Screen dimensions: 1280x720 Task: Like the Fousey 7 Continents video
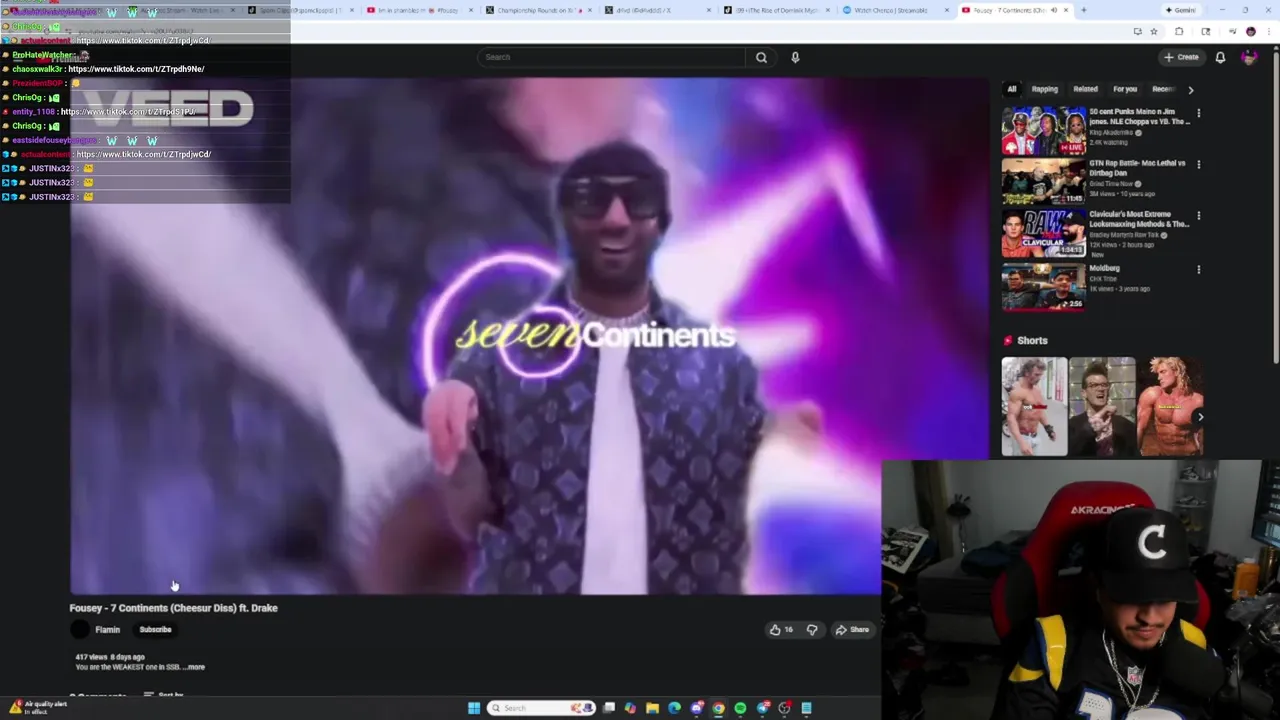(x=781, y=629)
